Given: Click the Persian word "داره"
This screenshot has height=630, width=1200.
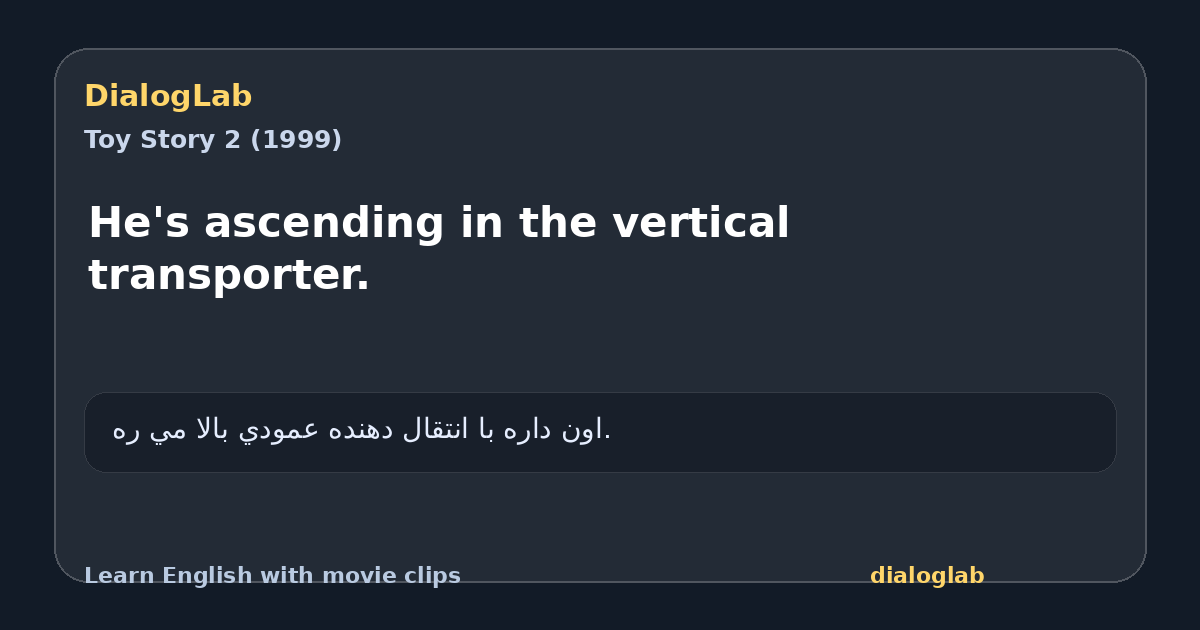Looking at the screenshot, I should click(529, 430).
